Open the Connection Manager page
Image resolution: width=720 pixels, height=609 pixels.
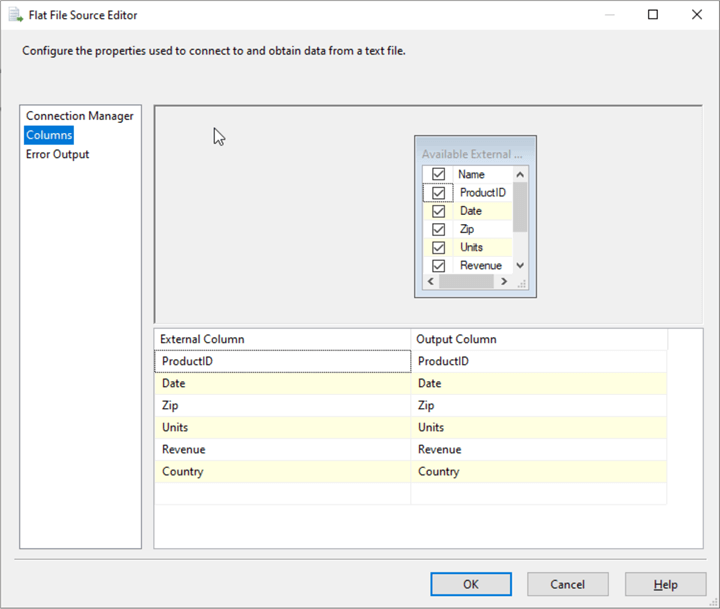(79, 116)
